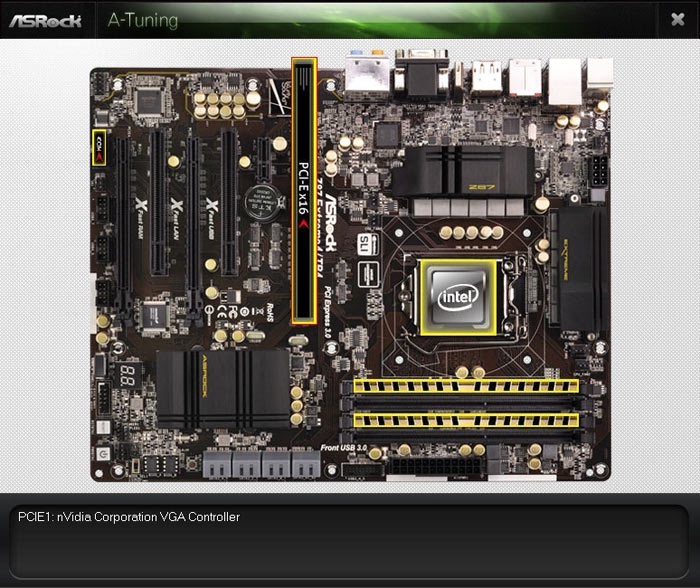Click the SLI logo on the board

click(368, 244)
